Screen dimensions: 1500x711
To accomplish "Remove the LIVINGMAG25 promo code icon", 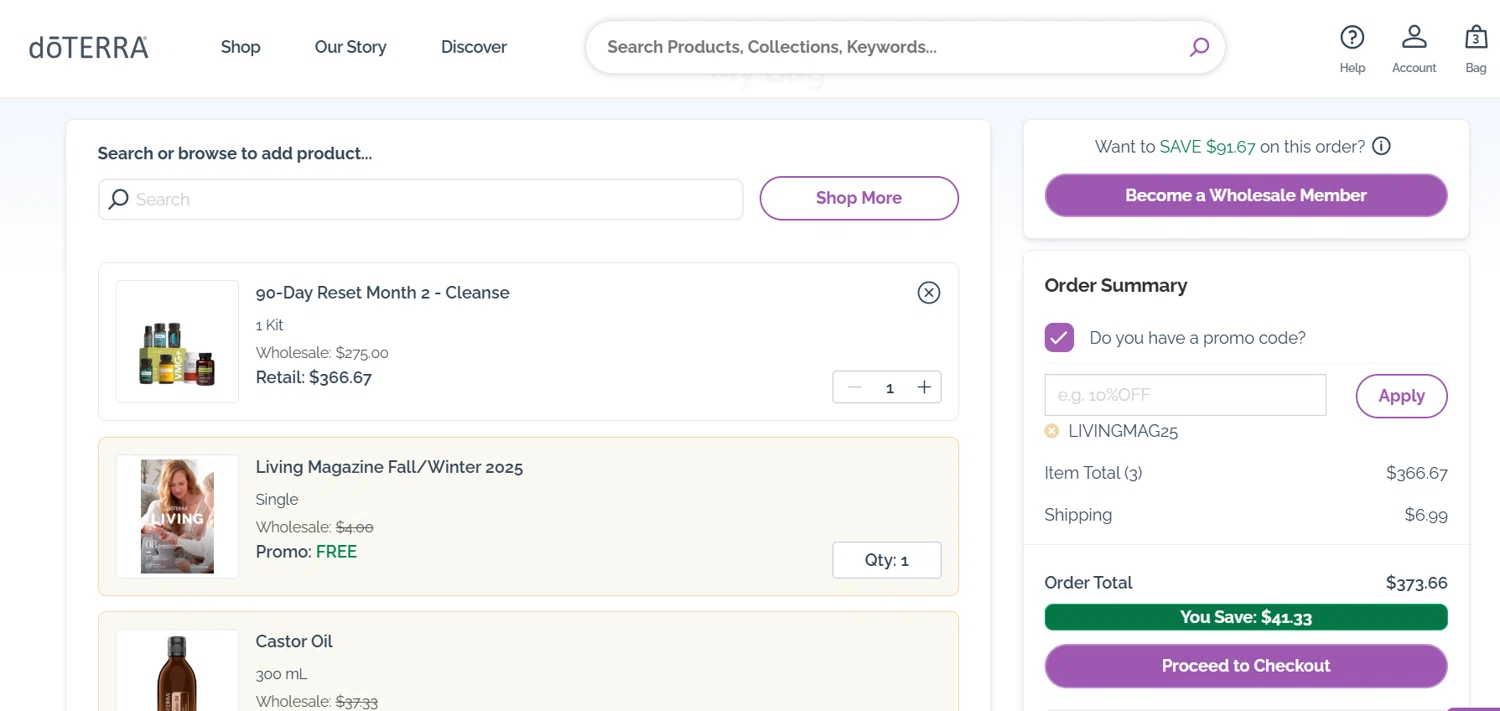I will [x=1052, y=431].
